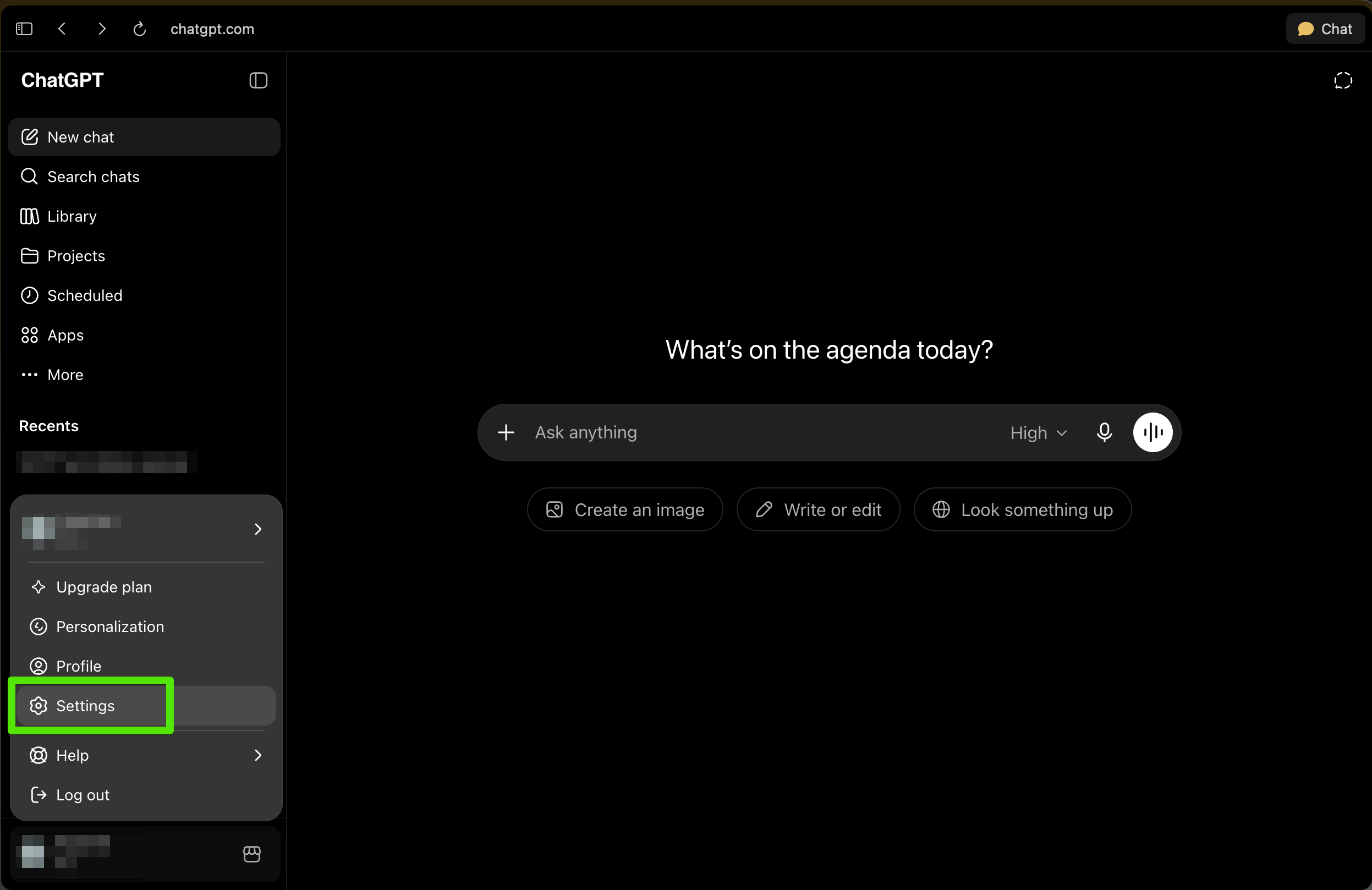Screen dimensions: 1372x890
Task: Open the Chat button in top-right corner
Action: coord(1325,29)
